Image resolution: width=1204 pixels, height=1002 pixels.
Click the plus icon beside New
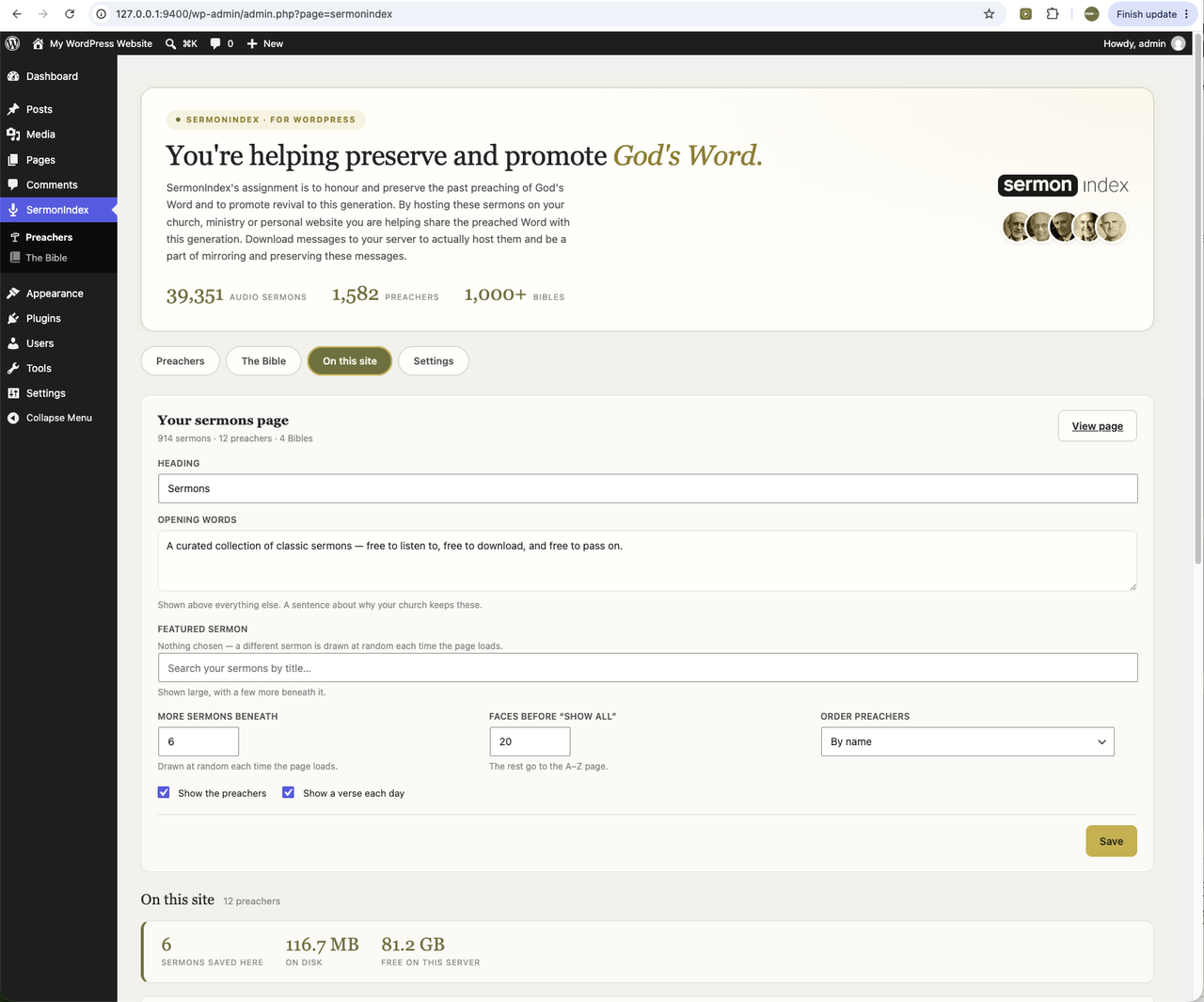tap(252, 43)
